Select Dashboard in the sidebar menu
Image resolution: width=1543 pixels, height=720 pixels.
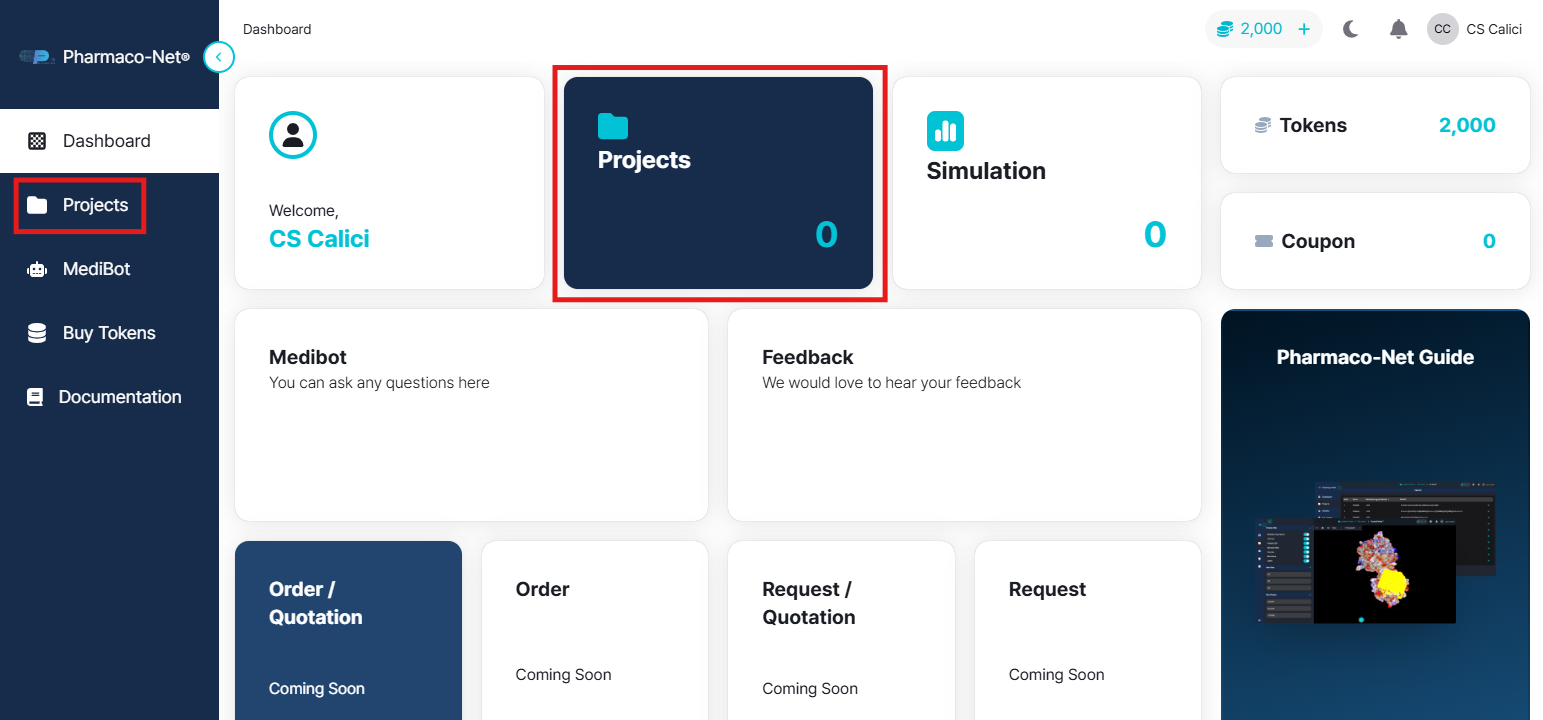[107, 140]
